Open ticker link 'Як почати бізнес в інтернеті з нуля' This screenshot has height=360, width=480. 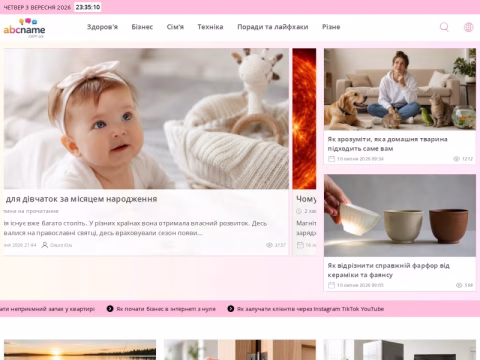click(x=166, y=309)
